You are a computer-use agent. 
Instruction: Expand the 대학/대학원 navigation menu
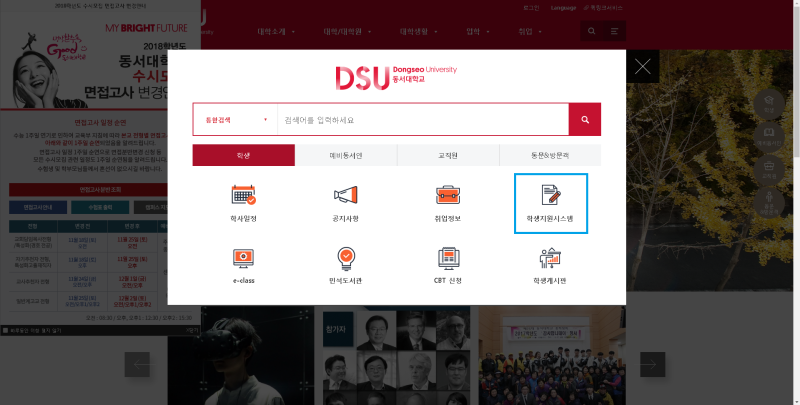tap(347, 32)
